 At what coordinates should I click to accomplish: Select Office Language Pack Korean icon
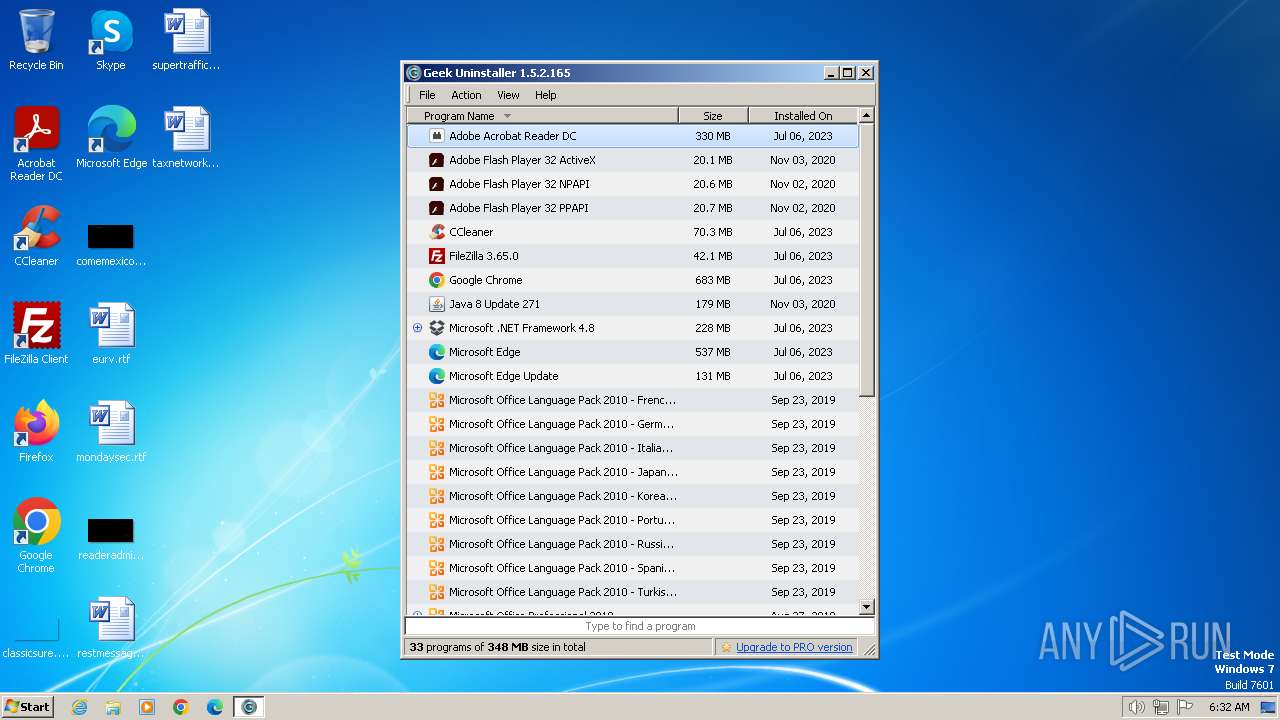tap(436, 496)
